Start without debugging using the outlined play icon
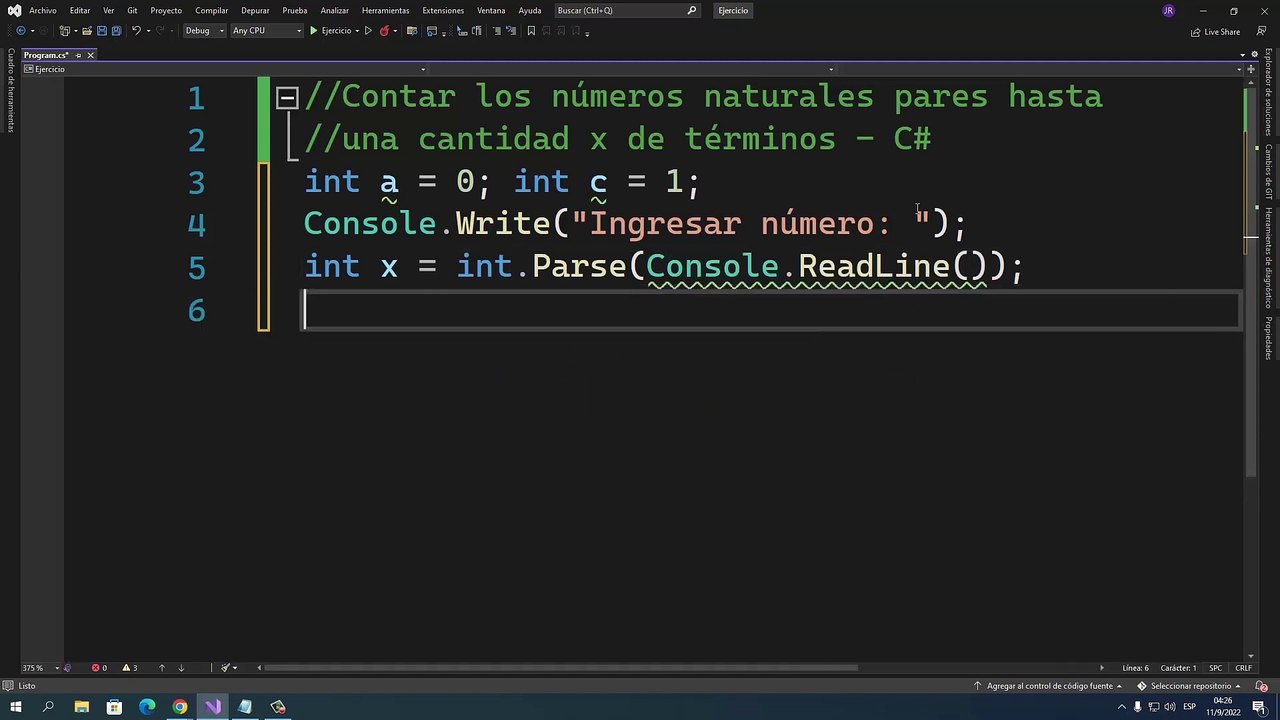Screen dimensions: 1280x720 point(368,31)
